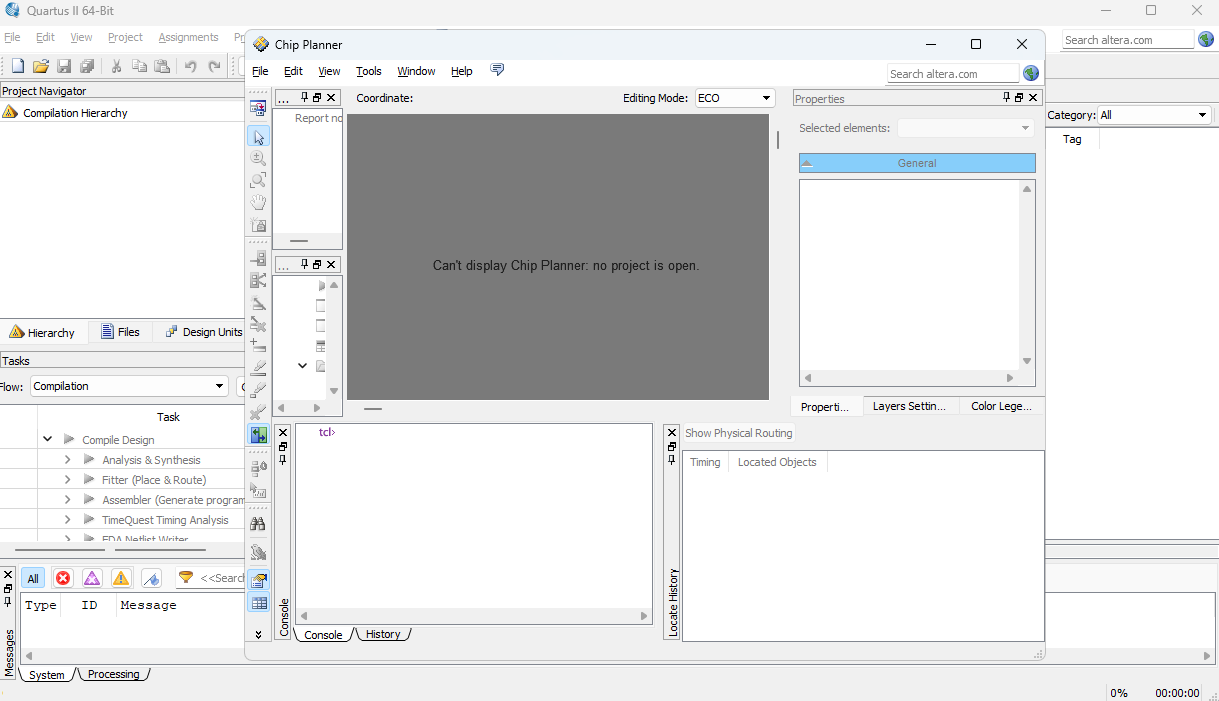1219x701 pixels.
Task: Close the Console panel
Action: [283, 433]
